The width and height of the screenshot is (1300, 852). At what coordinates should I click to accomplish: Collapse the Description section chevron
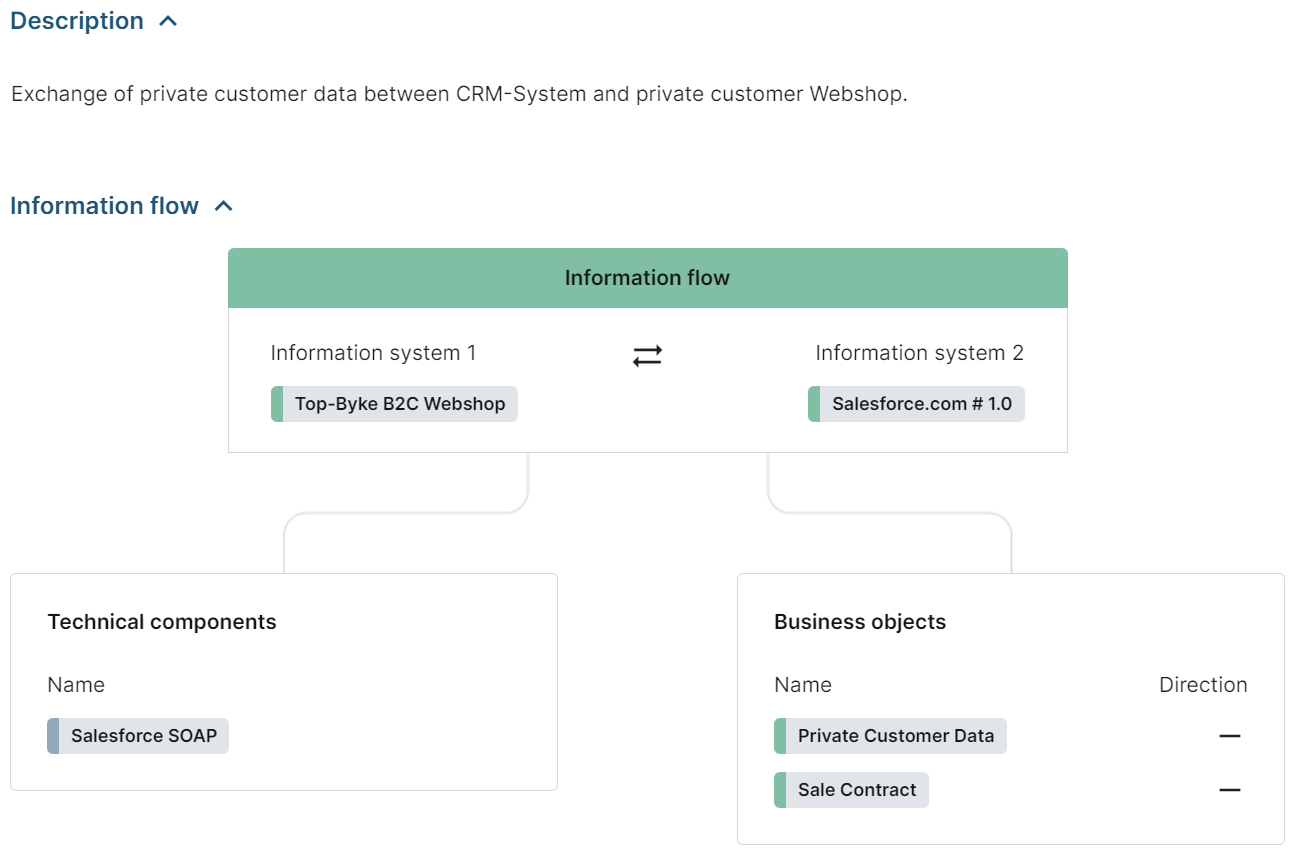tap(168, 21)
